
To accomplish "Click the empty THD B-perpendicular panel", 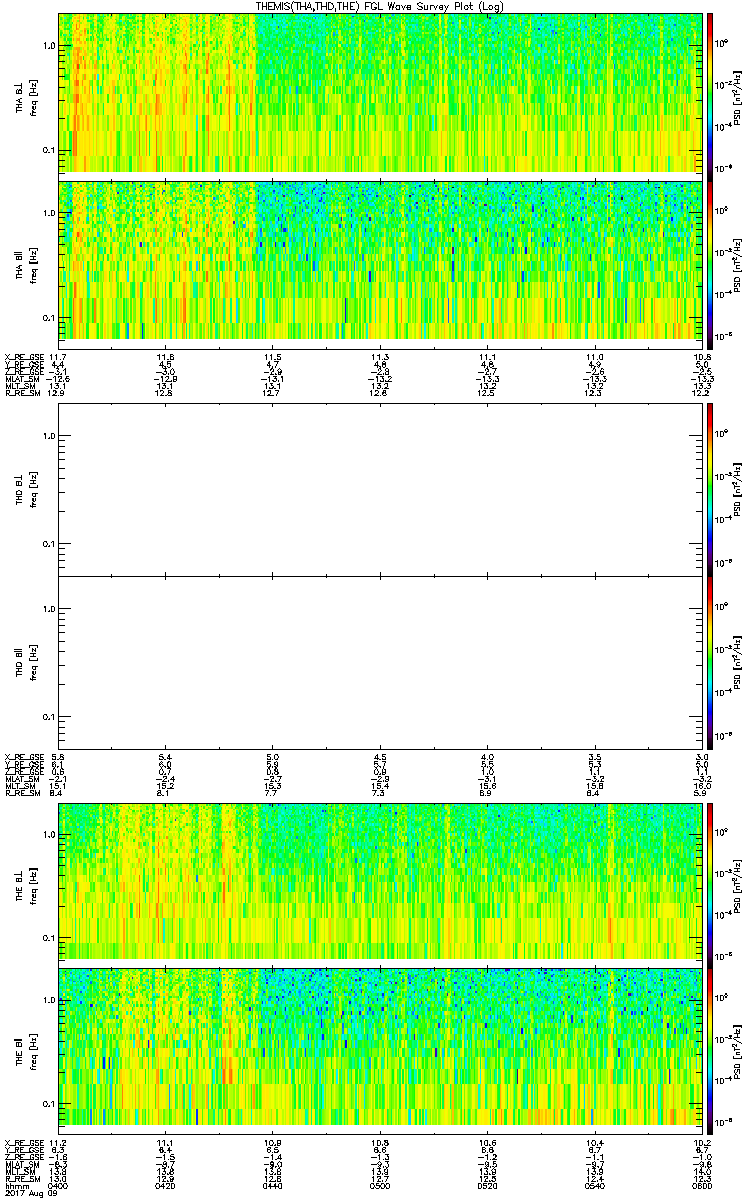I will coord(380,489).
